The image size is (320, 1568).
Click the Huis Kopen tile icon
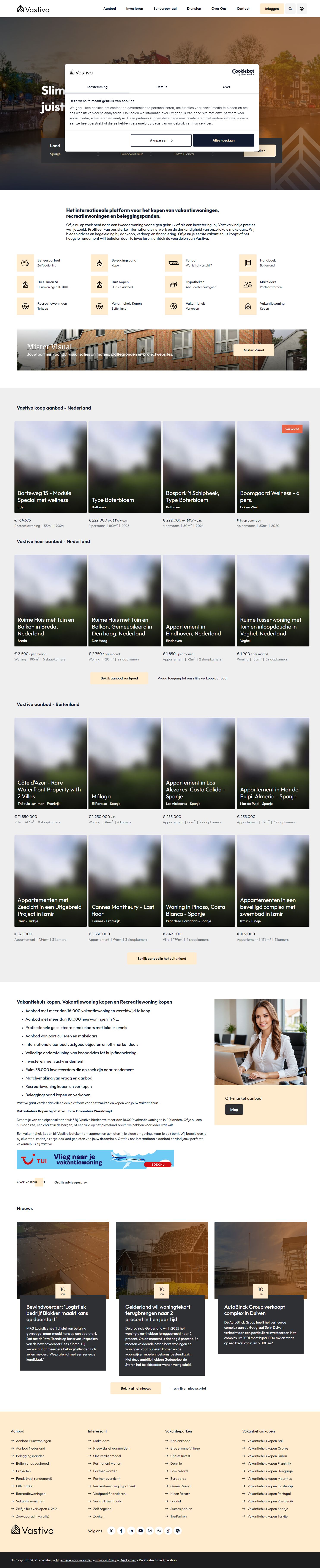(x=99, y=284)
